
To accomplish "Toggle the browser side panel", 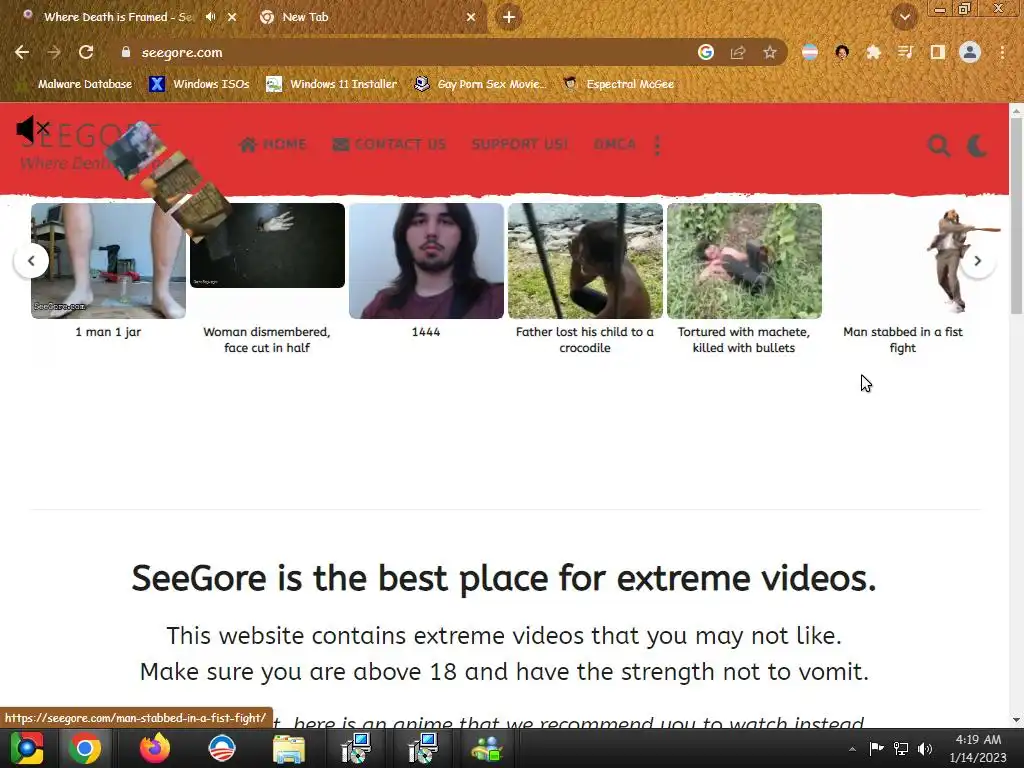I will click(x=937, y=52).
